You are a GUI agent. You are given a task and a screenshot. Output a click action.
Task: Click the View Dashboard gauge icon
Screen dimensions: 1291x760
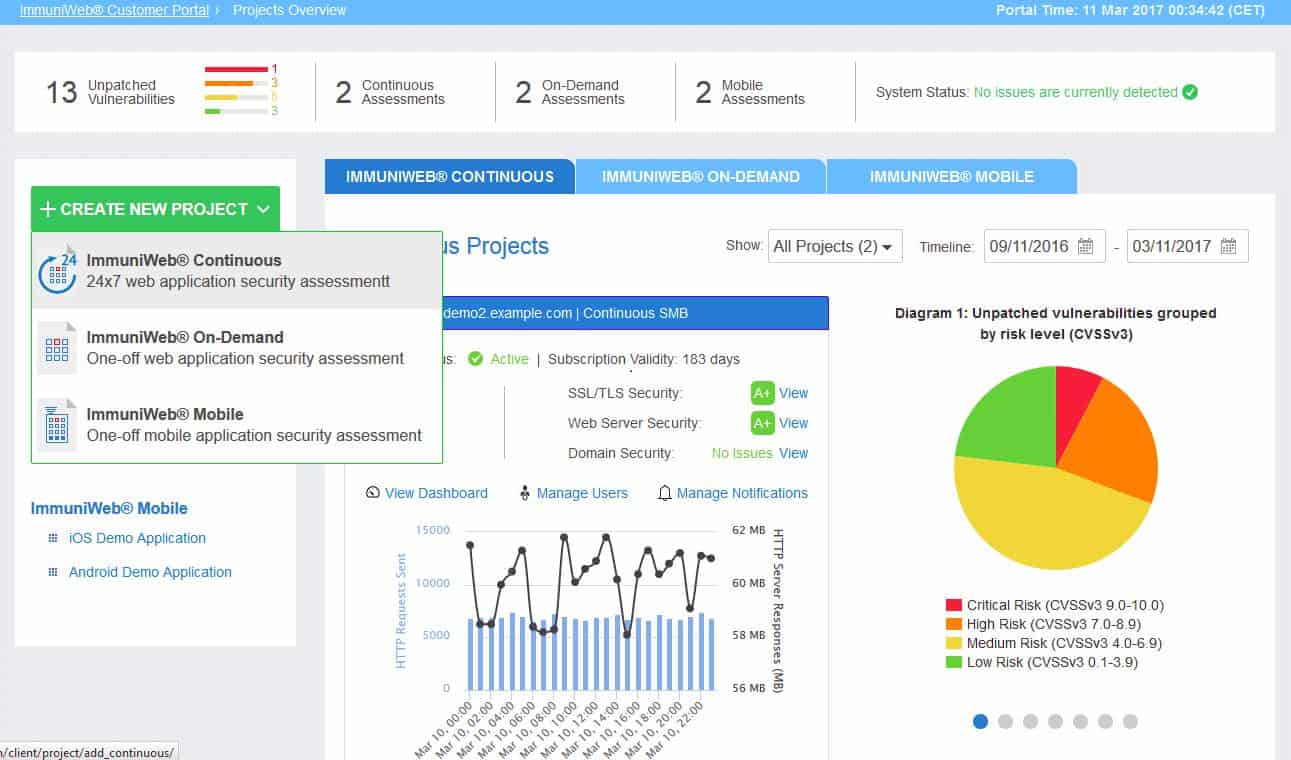[x=373, y=493]
